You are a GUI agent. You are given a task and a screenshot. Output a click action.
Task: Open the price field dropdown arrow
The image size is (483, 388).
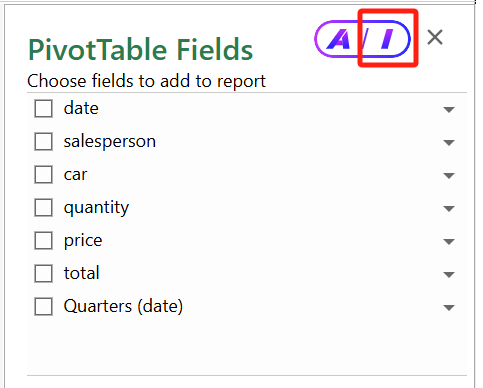449,242
